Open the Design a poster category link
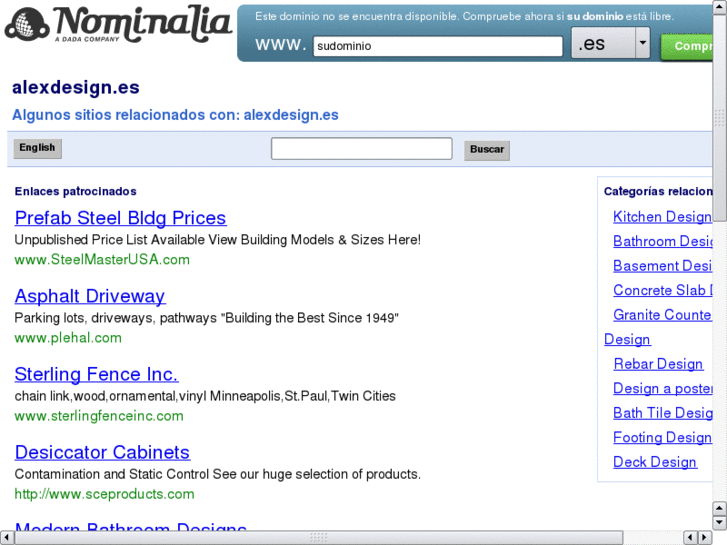727x545 pixels. [x=663, y=389]
